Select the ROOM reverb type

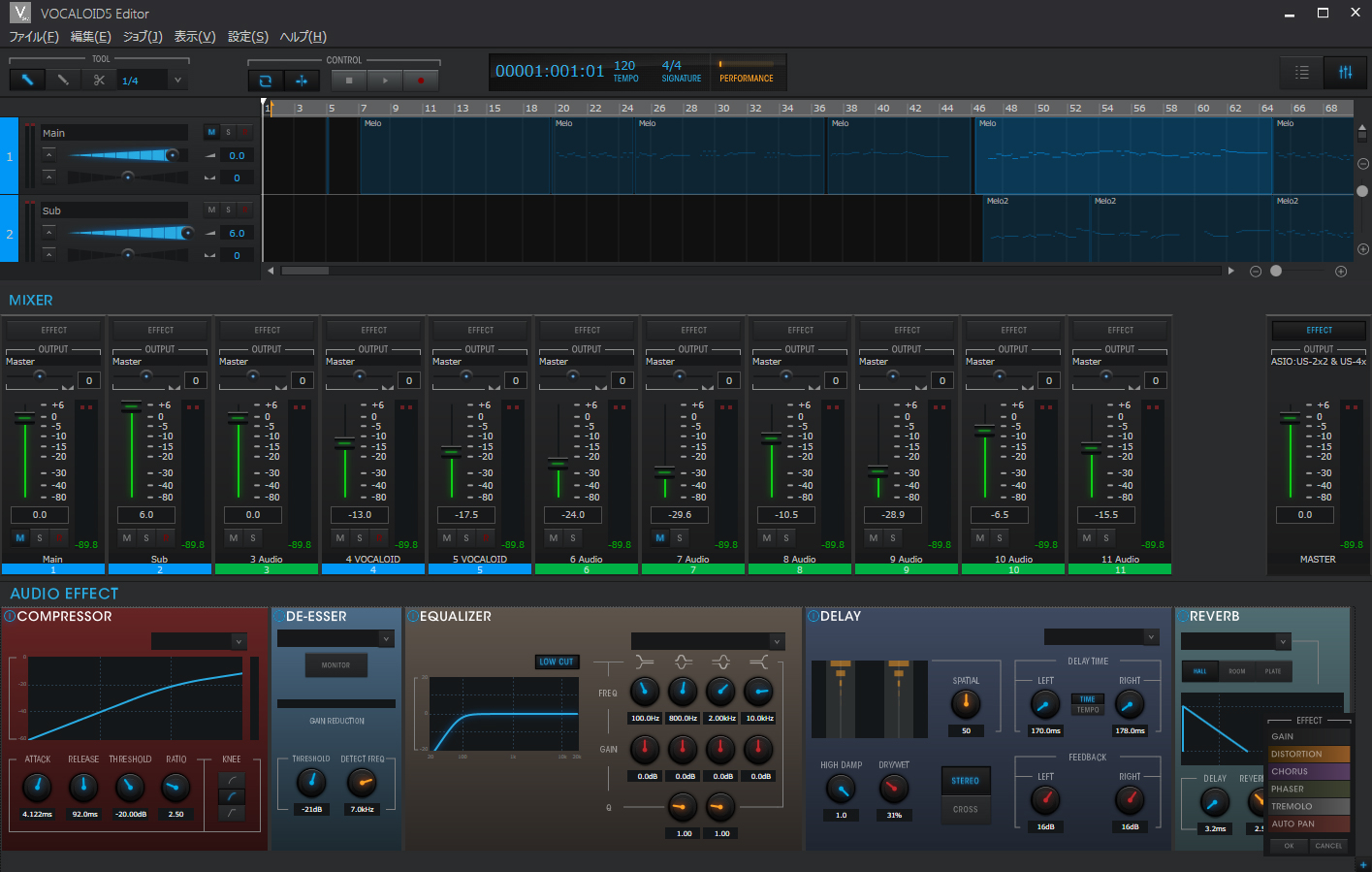click(x=1237, y=671)
